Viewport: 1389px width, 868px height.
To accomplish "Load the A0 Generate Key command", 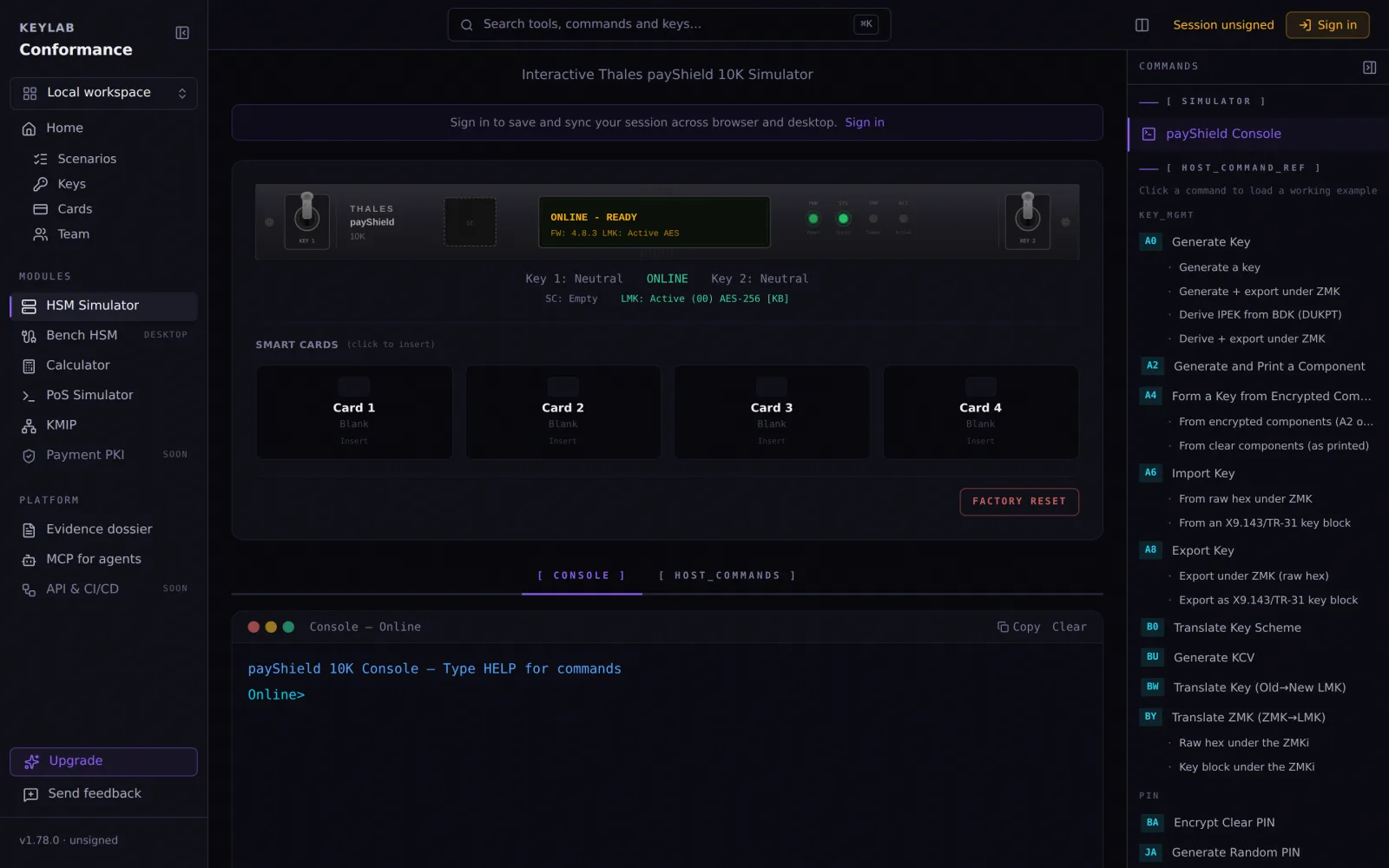I will click(1258, 242).
